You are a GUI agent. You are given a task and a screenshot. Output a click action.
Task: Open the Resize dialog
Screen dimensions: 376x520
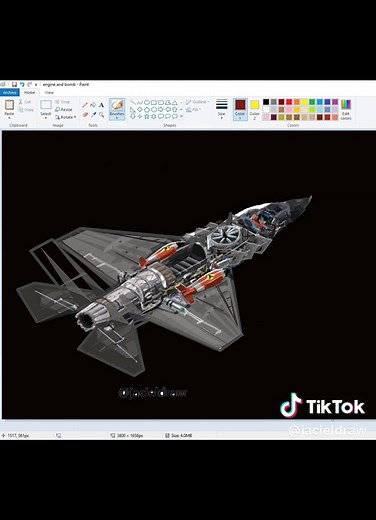(64, 109)
